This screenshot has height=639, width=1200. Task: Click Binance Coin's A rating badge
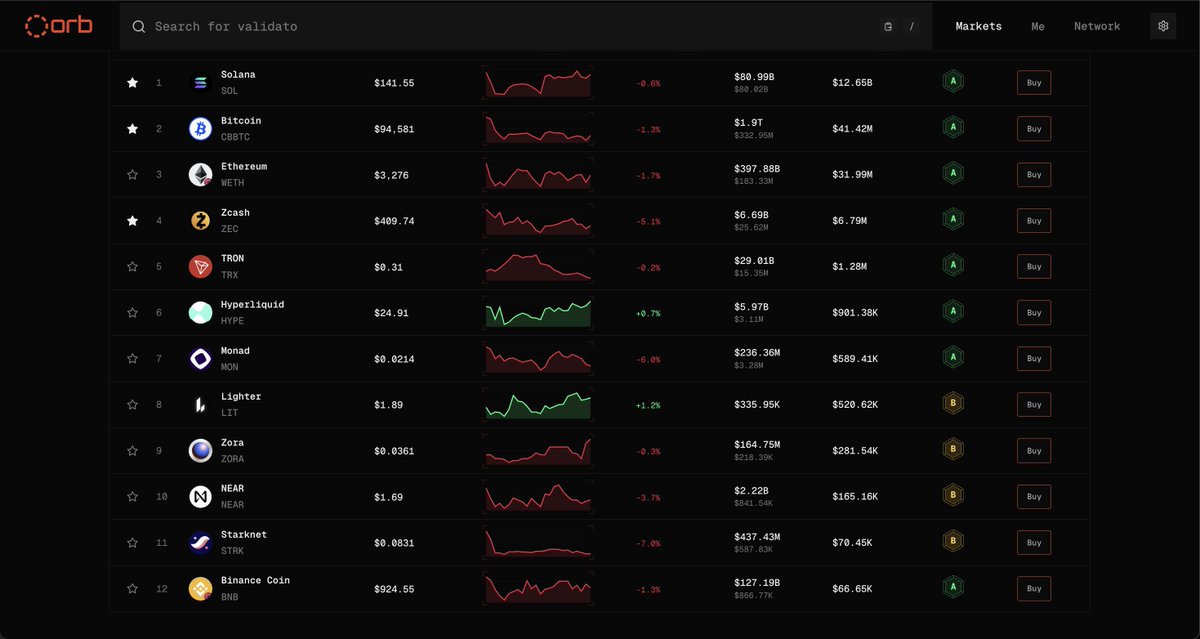point(953,588)
